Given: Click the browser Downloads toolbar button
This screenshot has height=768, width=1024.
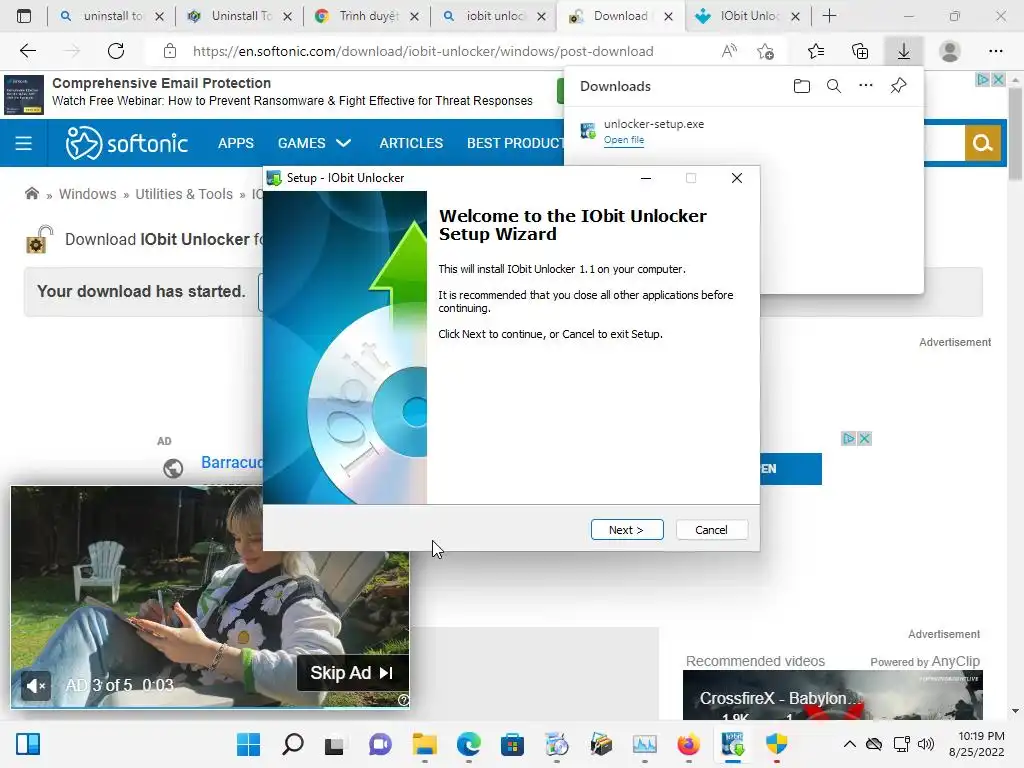Looking at the screenshot, I should coord(904,51).
